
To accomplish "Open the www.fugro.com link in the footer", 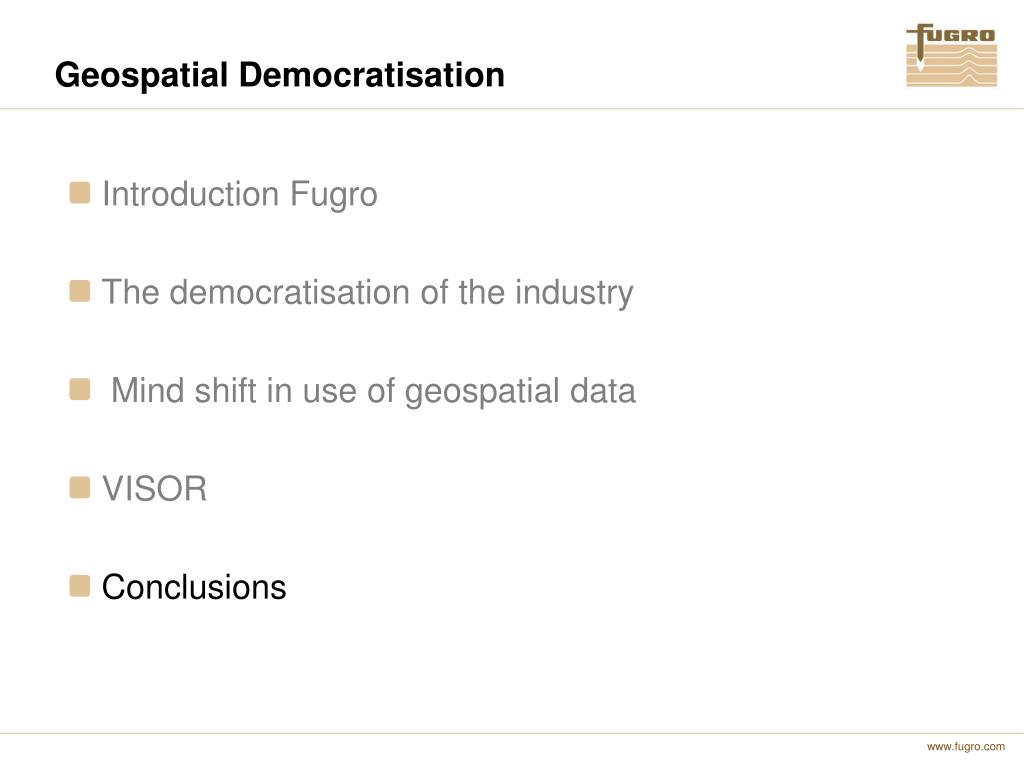I will (x=966, y=746).
